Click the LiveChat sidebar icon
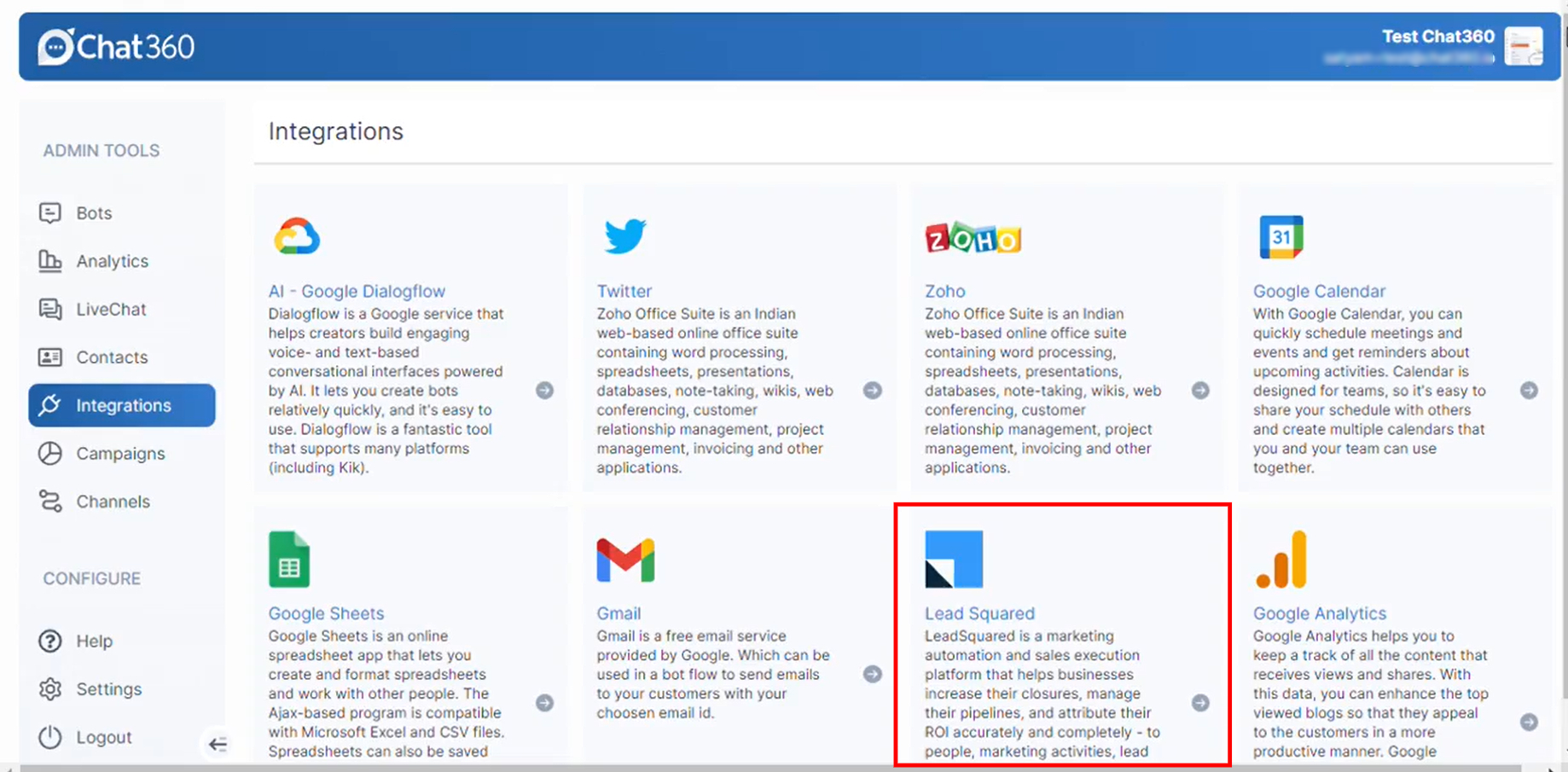 50,309
